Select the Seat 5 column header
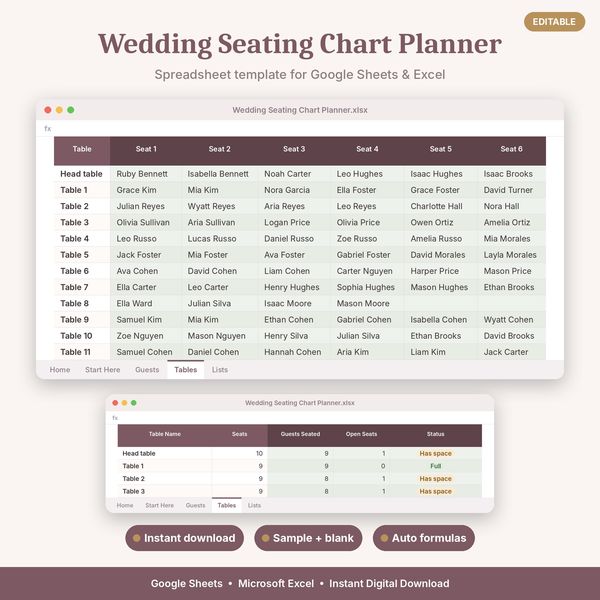The image size is (600, 600). (x=440, y=149)
